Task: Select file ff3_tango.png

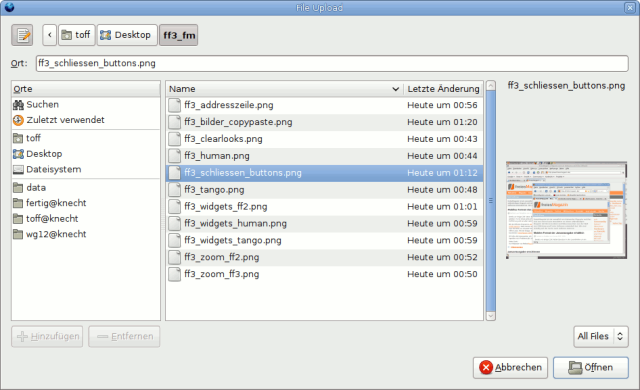Action: pos(324,190)
